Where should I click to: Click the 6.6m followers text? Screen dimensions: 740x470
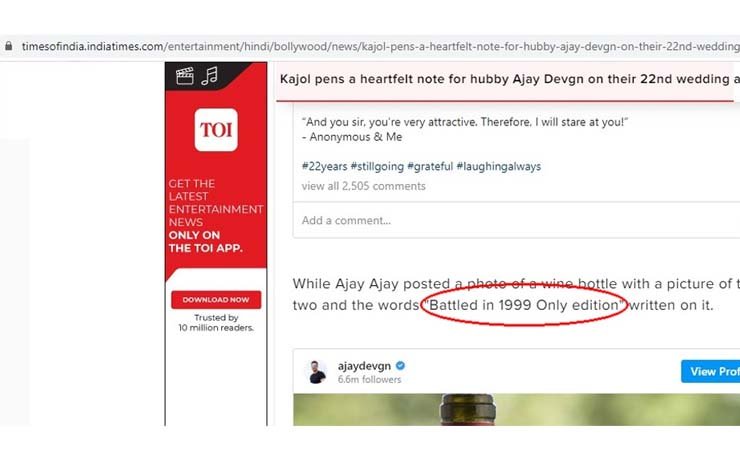tap(369, 379)
